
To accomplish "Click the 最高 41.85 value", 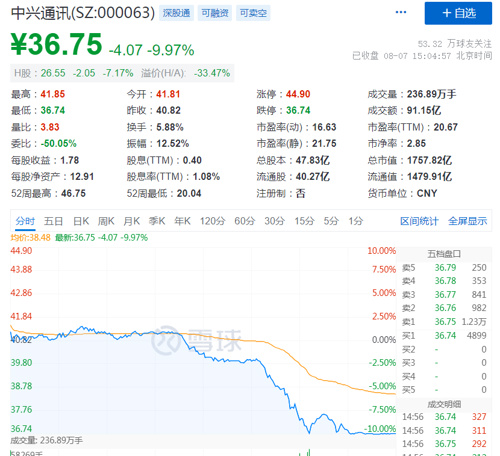I will click(53, 94).
